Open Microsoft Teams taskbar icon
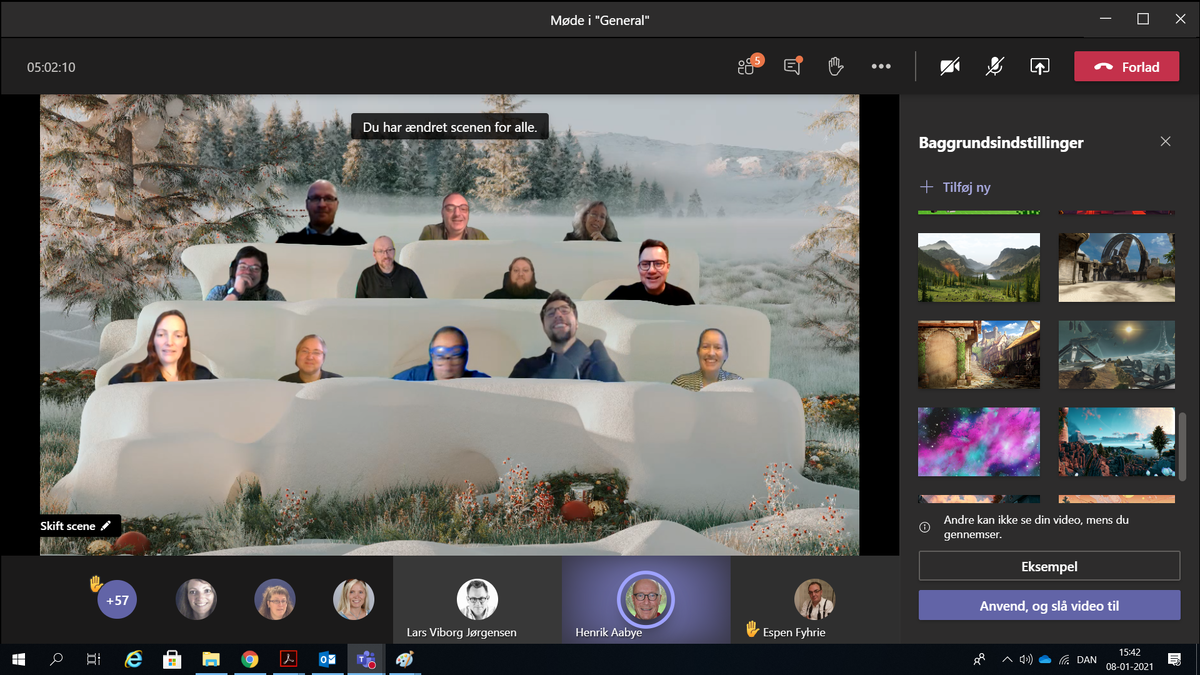1200x675 pixels. click(366, 659)
